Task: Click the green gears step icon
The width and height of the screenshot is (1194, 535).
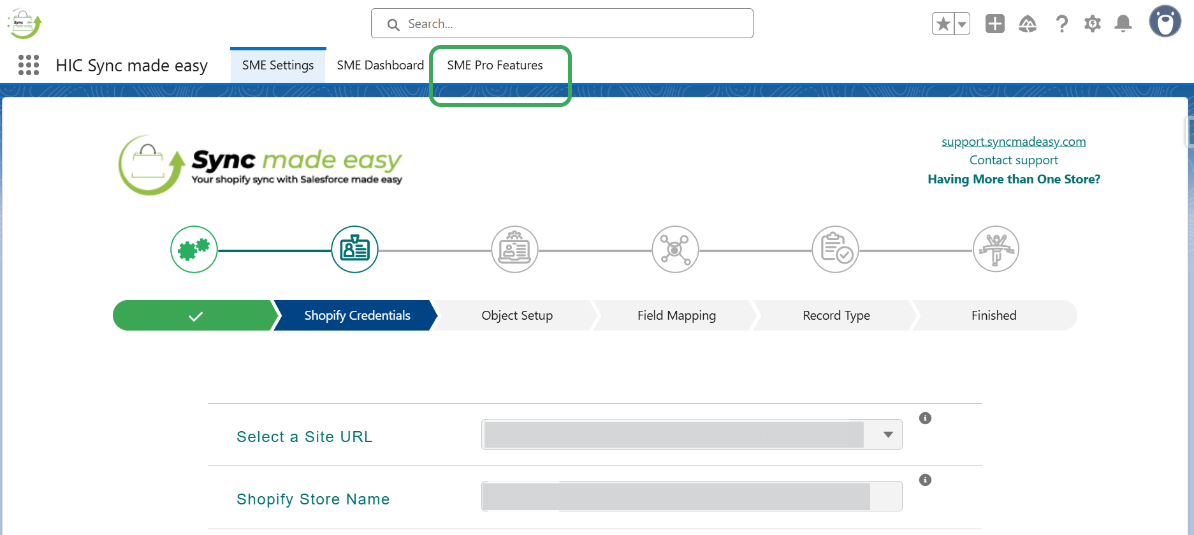Action: (x=193, y=249)
